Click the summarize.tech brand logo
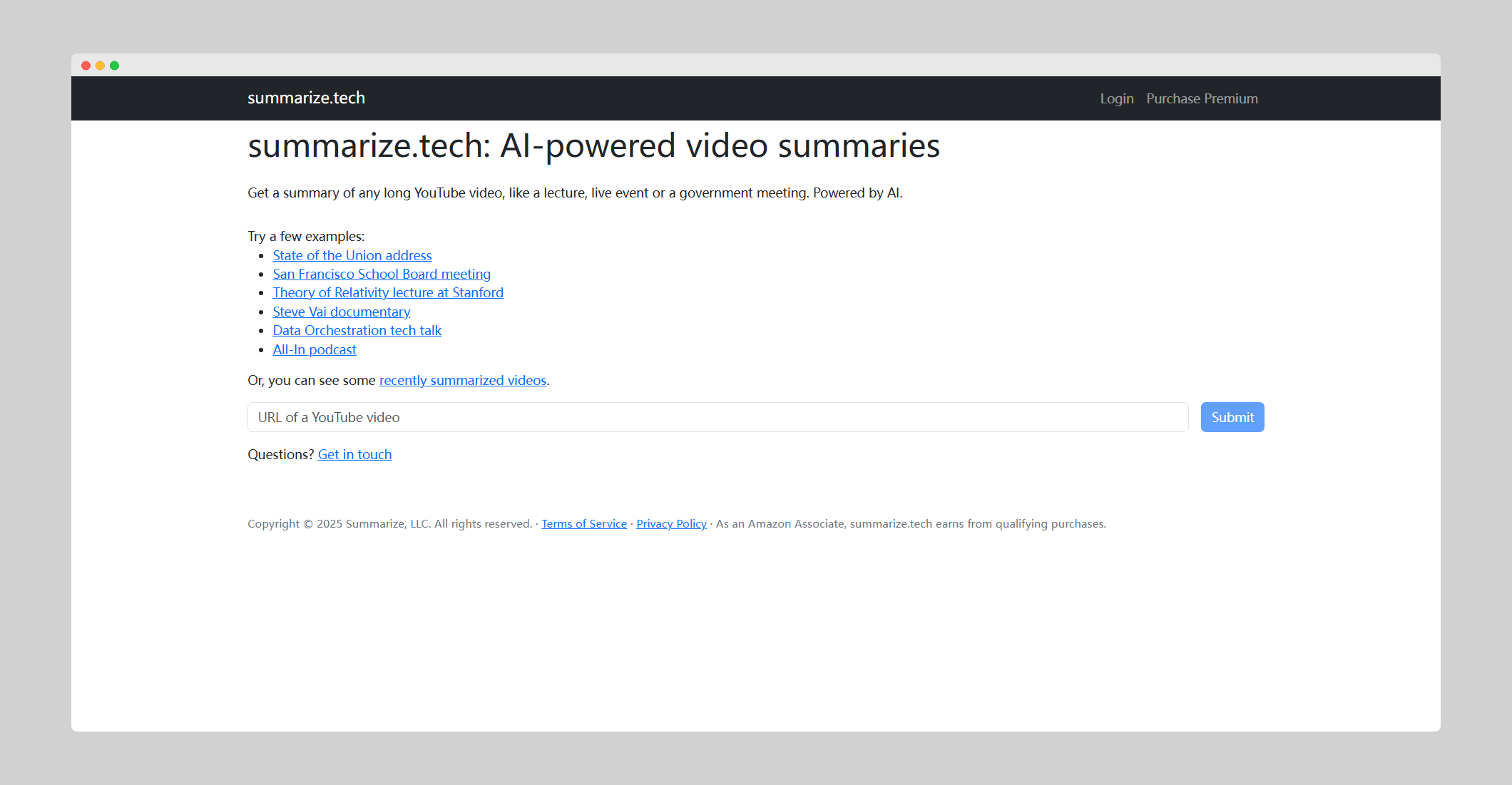The image size is (1512, 785). pyautogui.click(x=306, y=98)
